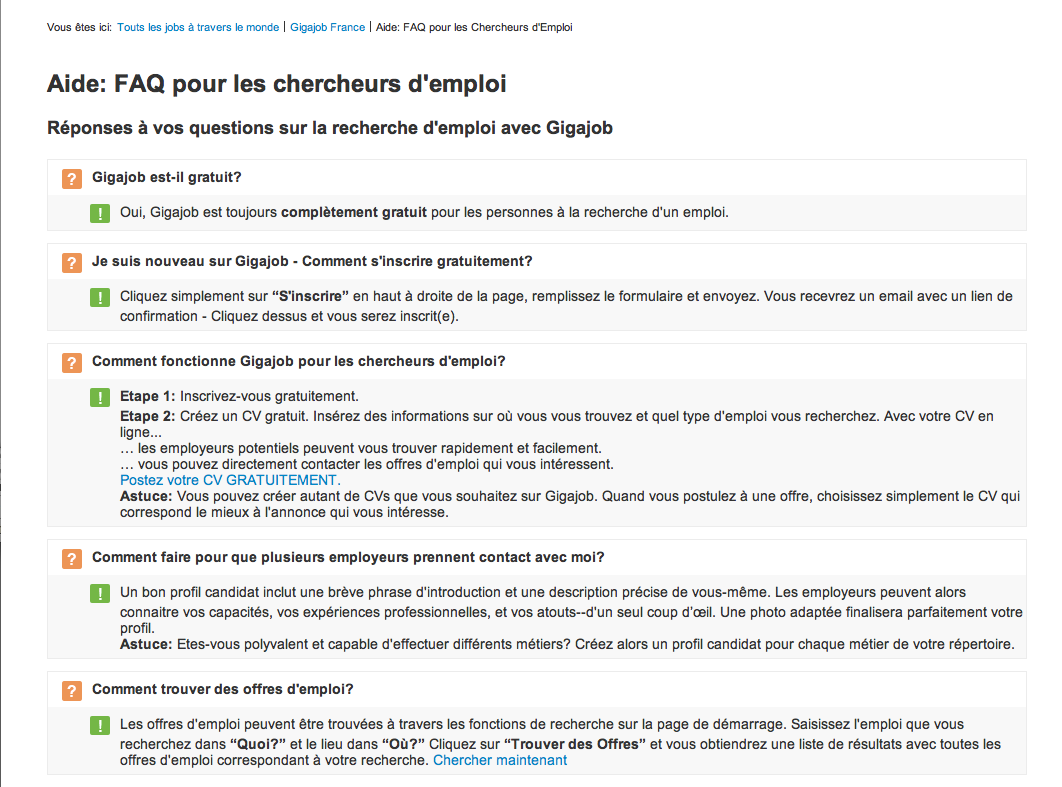Click the green exclamation icon before 'Les offres d'emploi peuvent'
Image resolution: width=1062 pixels, height=787 pixels.
point(100,725)
